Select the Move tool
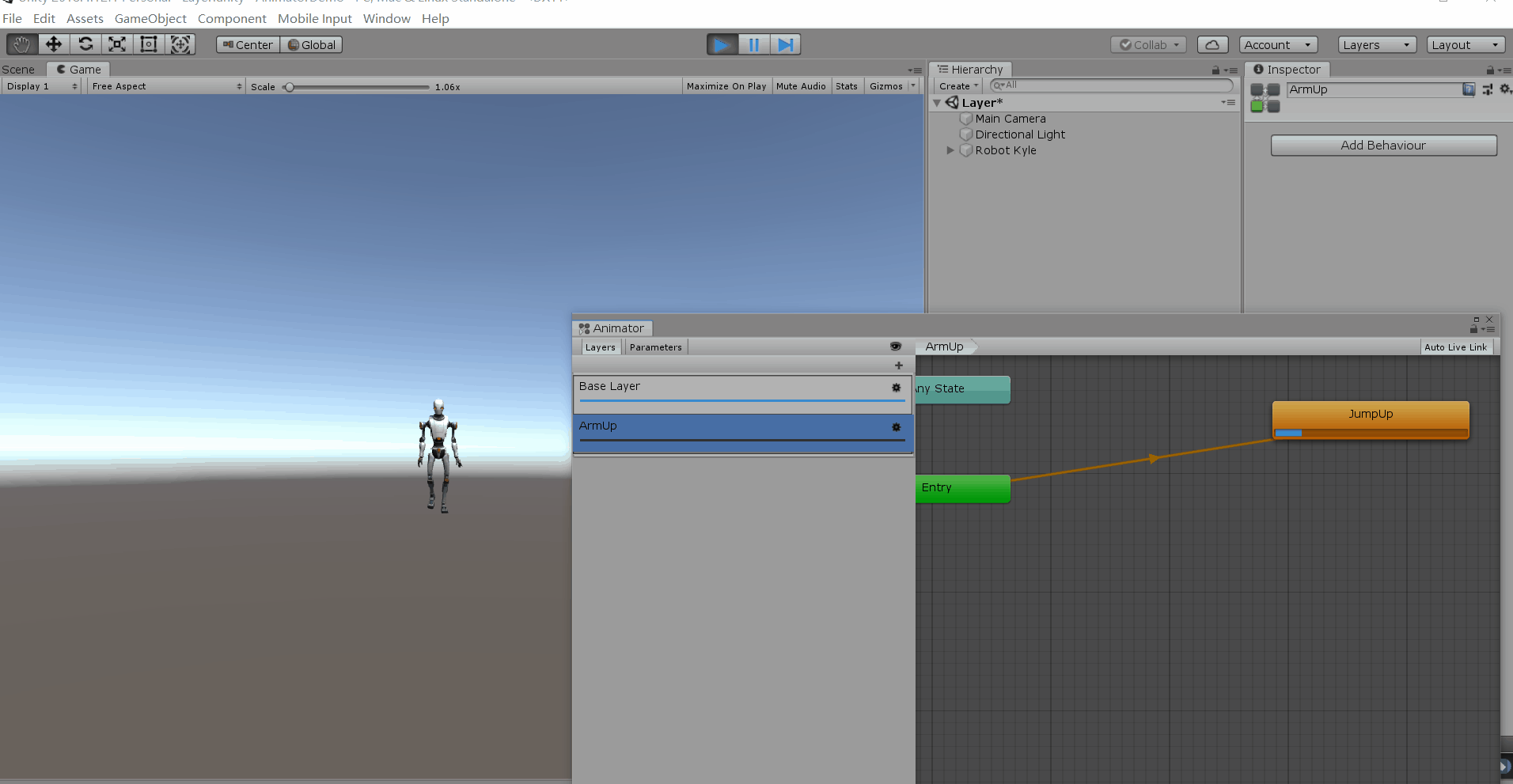Image resolution: width=1513 pixels, height=784 pixels. point(54,44)
